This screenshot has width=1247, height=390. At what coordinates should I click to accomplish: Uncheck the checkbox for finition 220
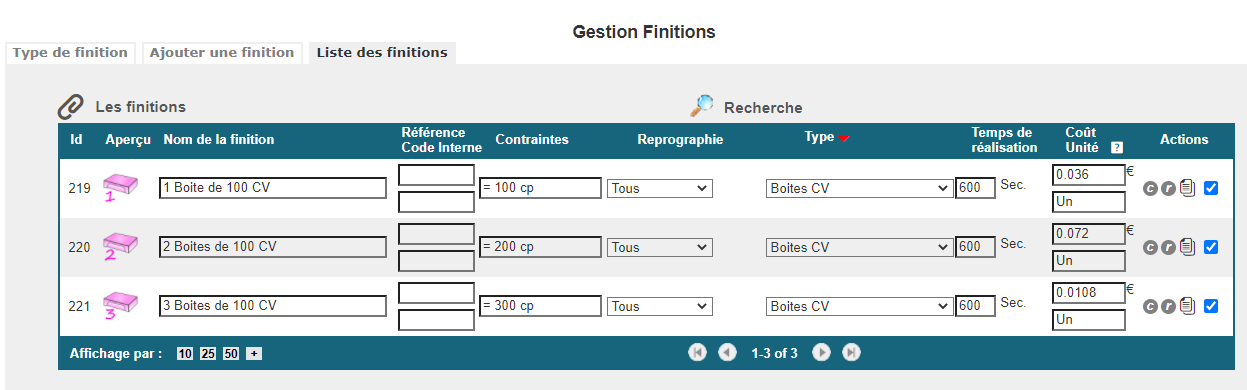[1211, 247]
